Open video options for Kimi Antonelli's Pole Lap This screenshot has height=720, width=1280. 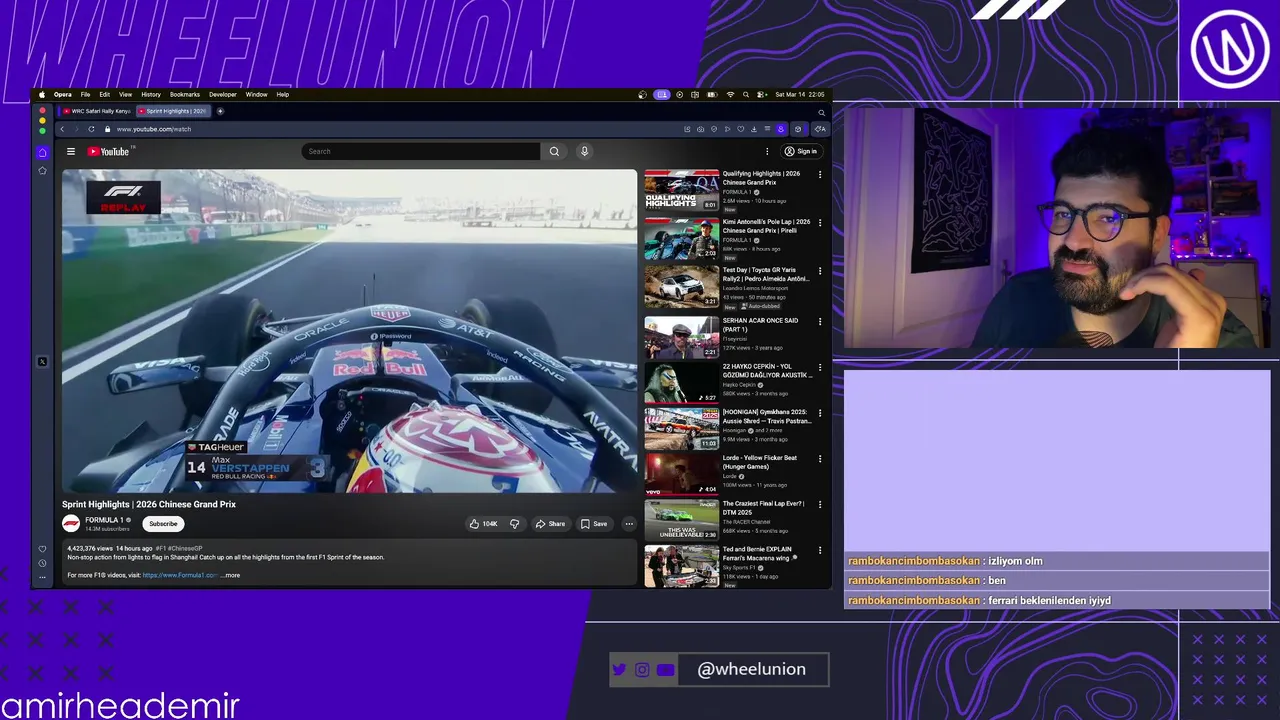(820, 223)
